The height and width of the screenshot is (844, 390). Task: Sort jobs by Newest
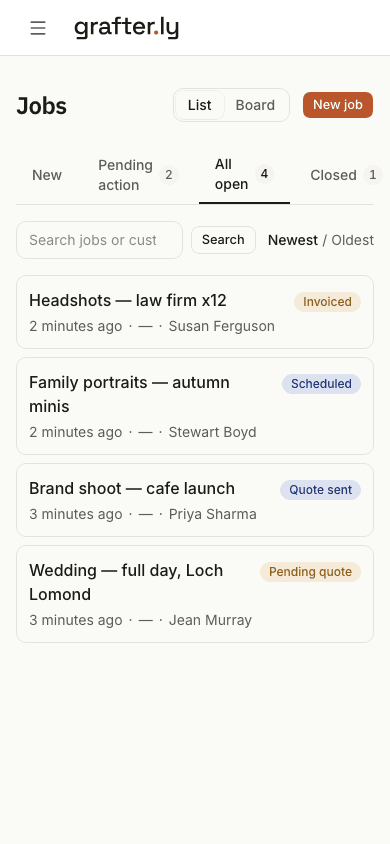pyautogui.click(x=293, y=240)
